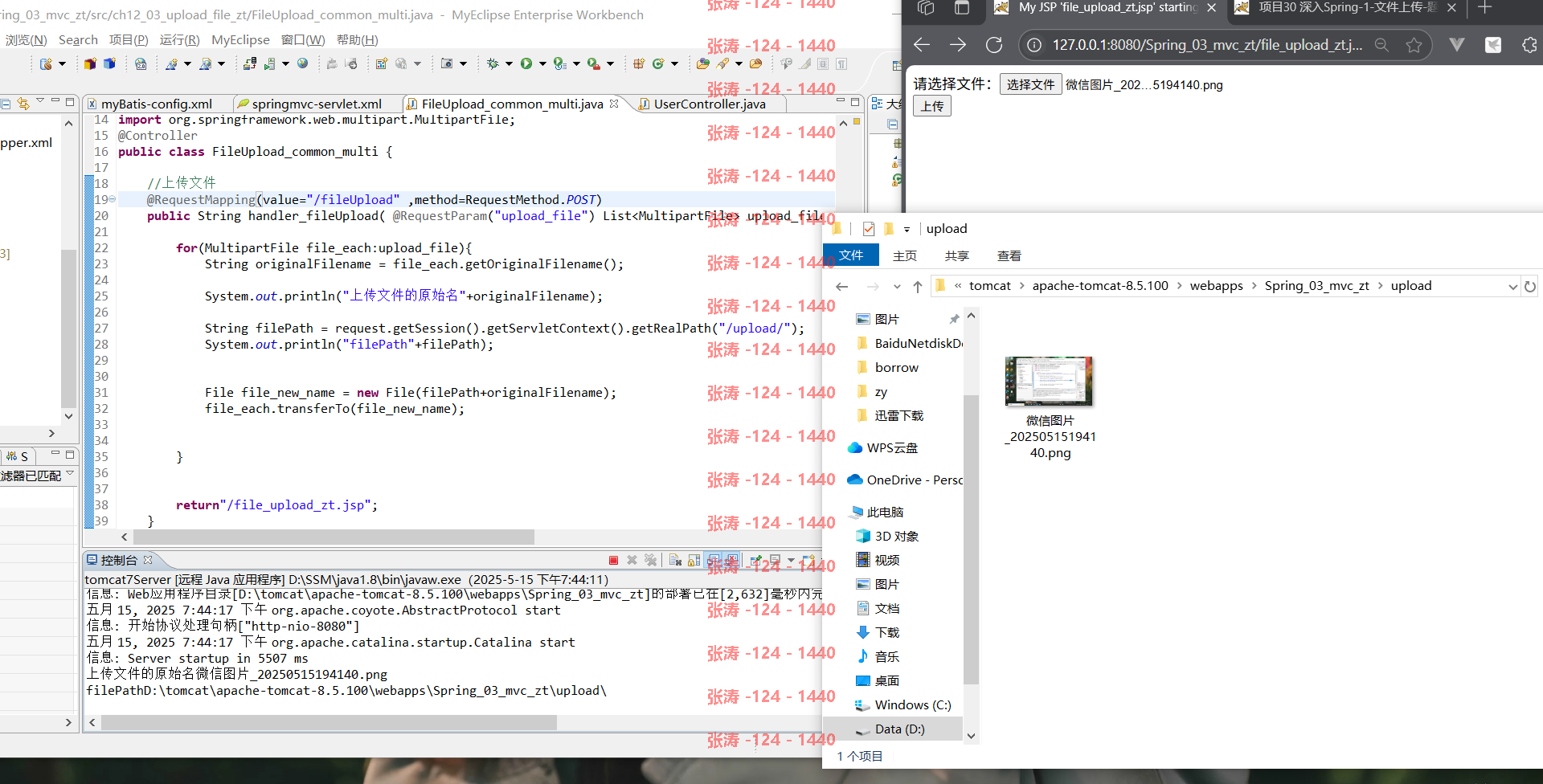Image resolution: width=1543 pixels, height=784 pixels.
Task: Click the capture camera icon in toolbar
Action: click(446, 63)
